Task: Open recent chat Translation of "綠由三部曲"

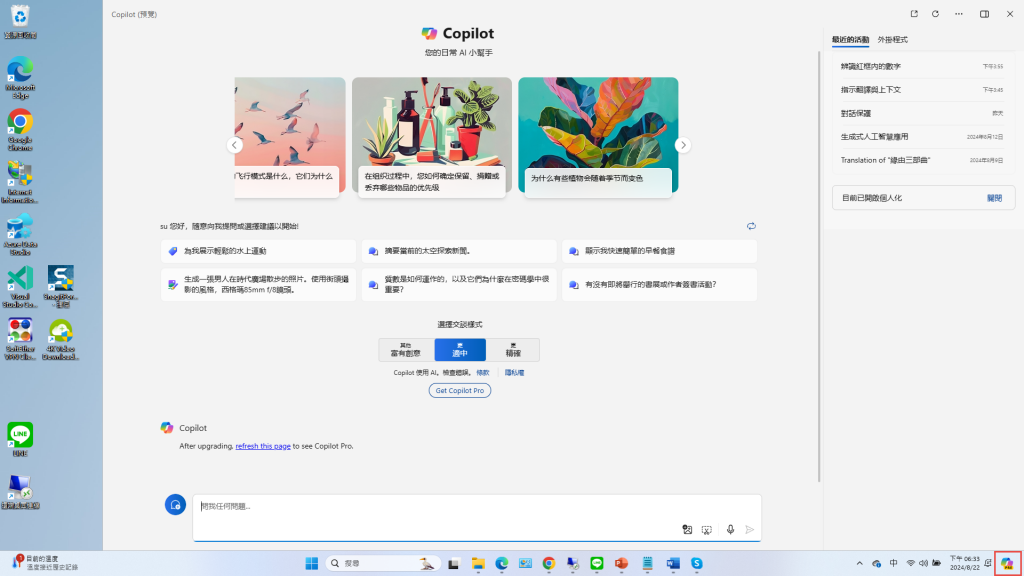Action: [x=922, y=161]
